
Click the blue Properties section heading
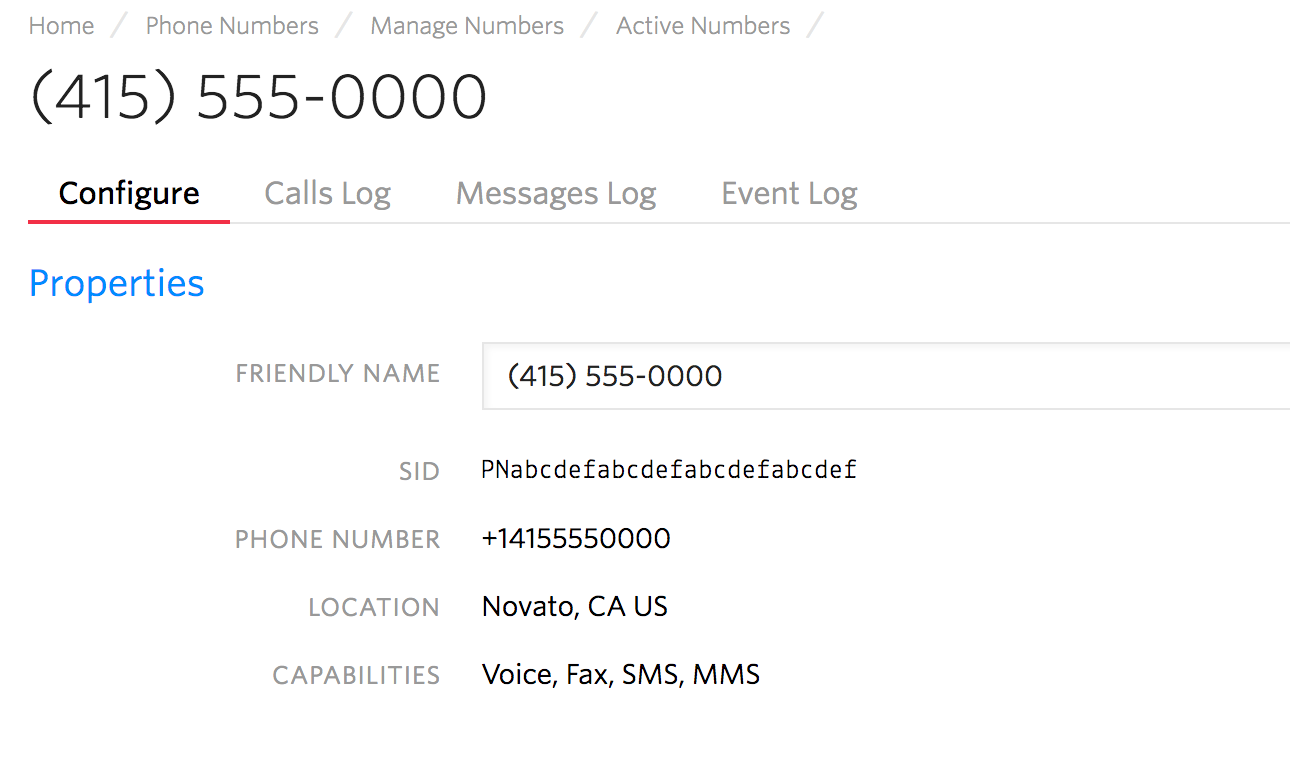click(116, 283)
